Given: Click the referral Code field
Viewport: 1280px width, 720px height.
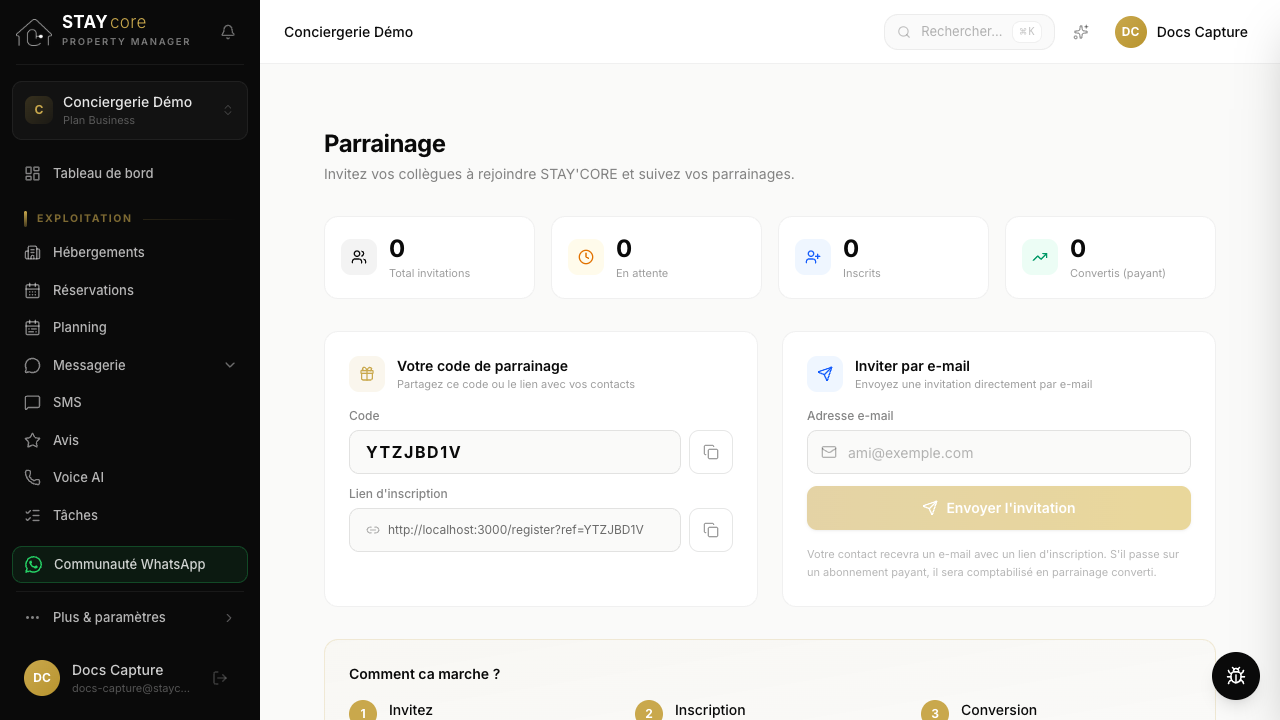Looking at the screenshot, I should point(515,452).
